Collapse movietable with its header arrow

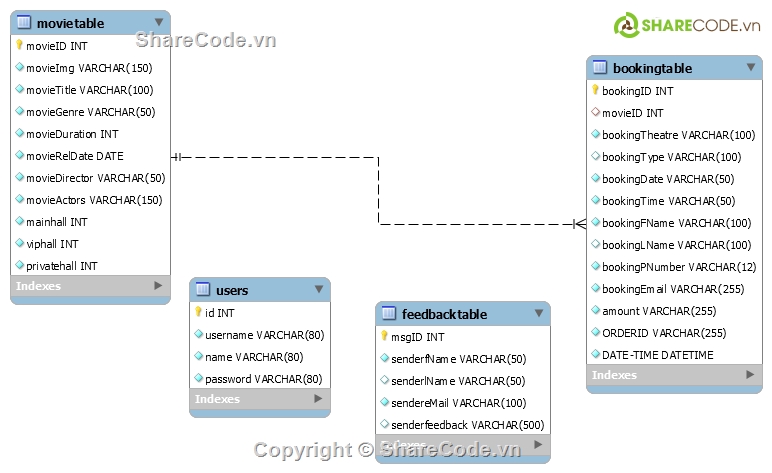(x=158, y=22)
